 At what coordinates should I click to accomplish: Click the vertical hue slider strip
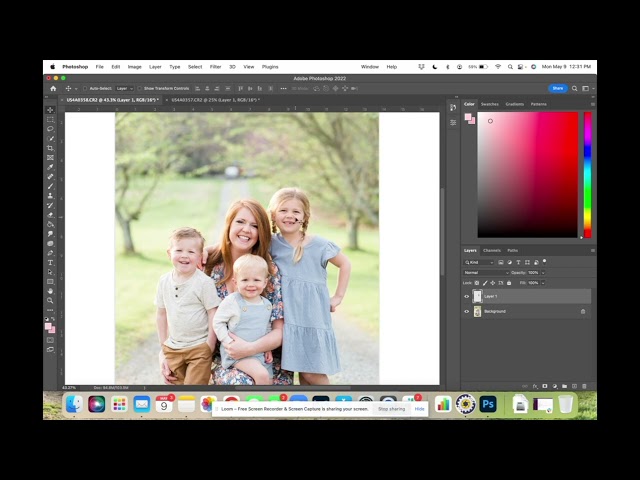[587, 175]
